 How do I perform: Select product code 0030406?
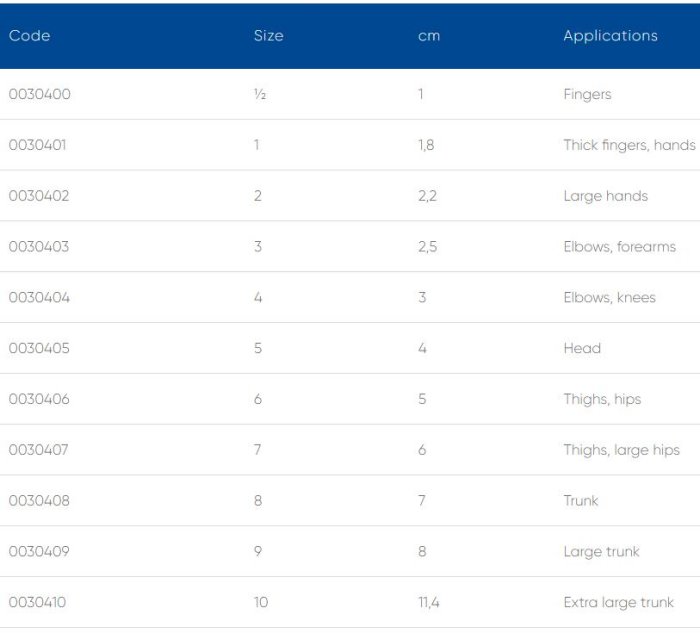tap(39, 399)
